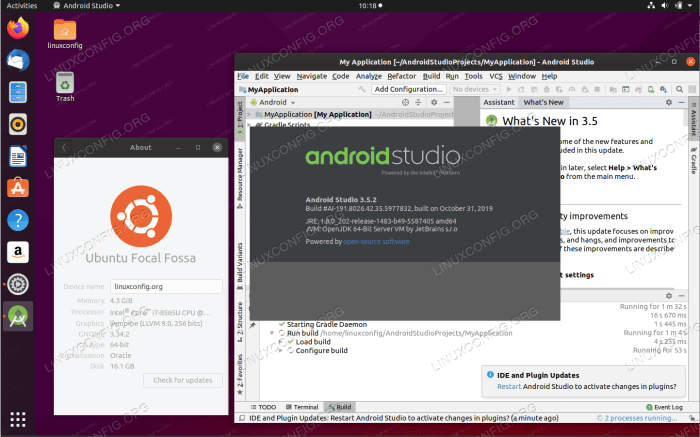700x437 pixels.
Task: Click the Device name field
Action: point(166,287)
